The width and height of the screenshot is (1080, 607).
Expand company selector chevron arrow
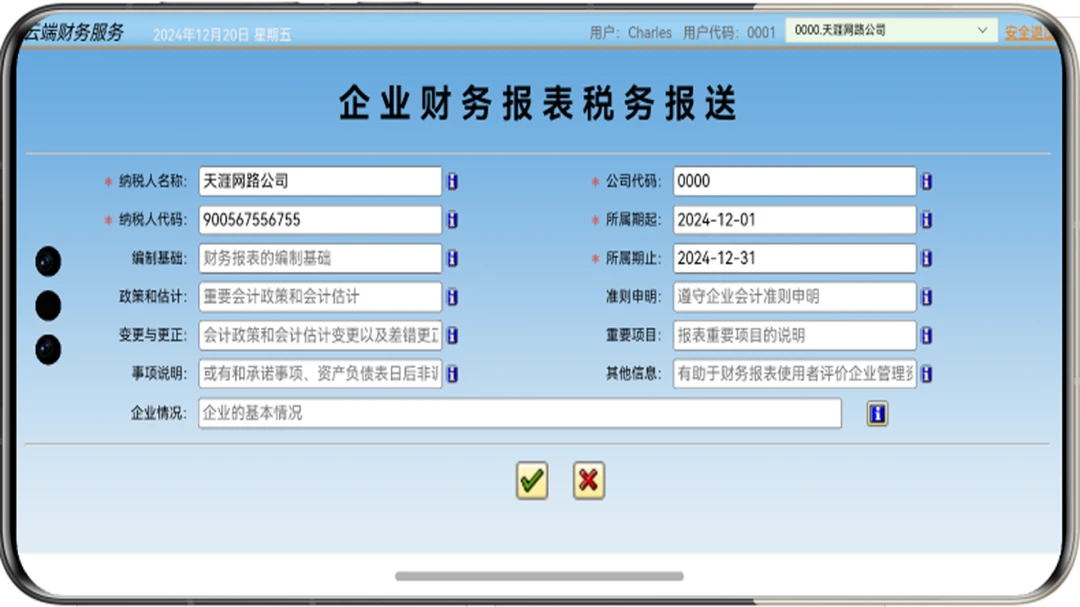click(x=982, y=30)
